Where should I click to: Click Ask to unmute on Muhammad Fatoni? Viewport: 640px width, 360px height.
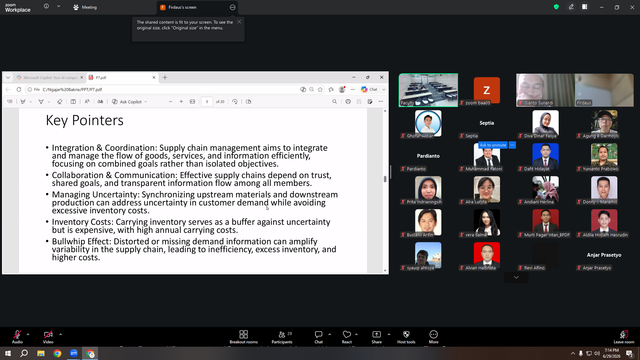pos(493,145)
